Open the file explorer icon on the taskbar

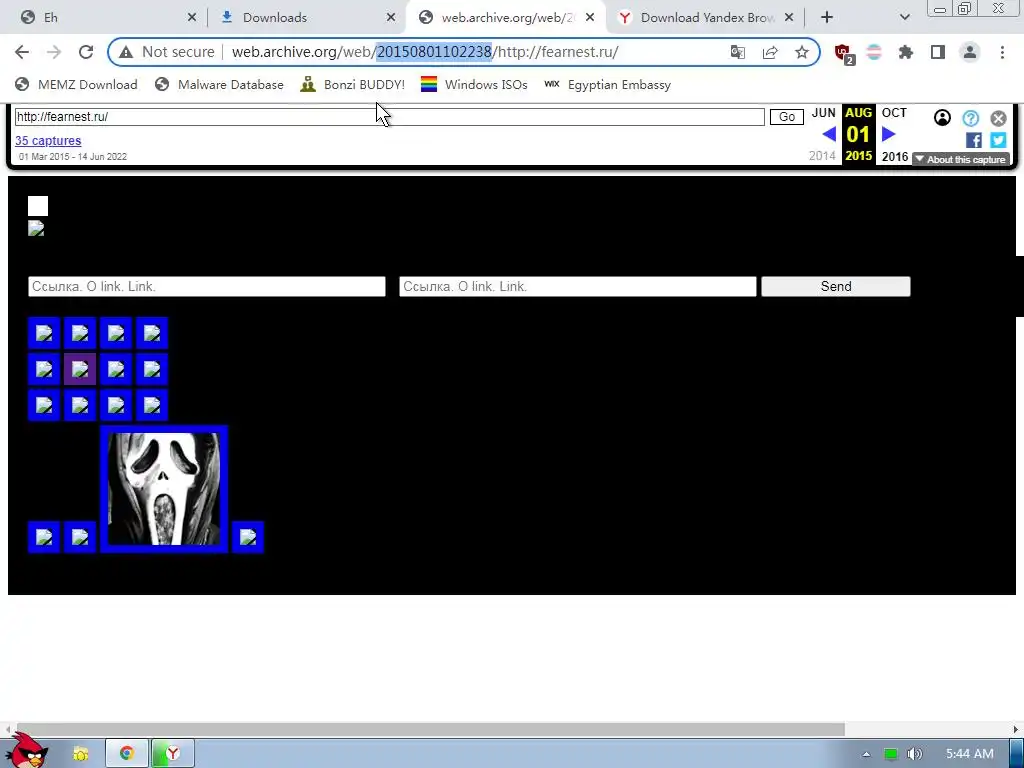(80, 754)
